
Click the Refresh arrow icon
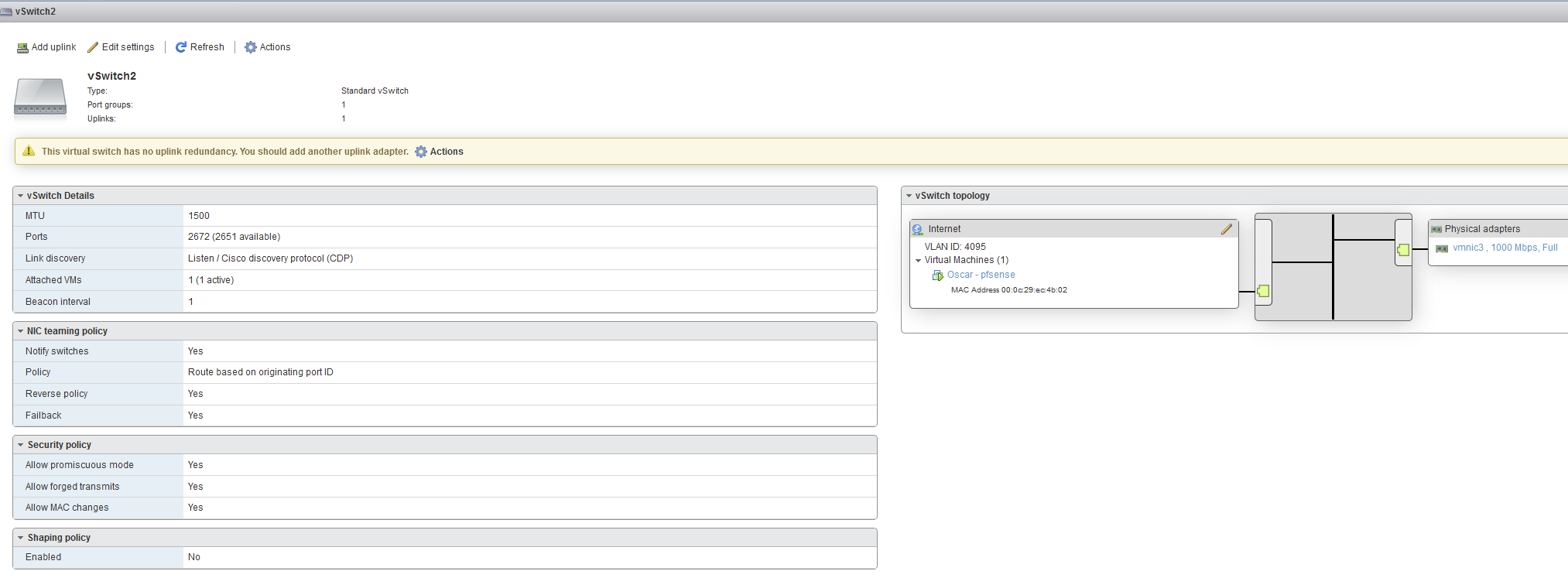[181, 47]
